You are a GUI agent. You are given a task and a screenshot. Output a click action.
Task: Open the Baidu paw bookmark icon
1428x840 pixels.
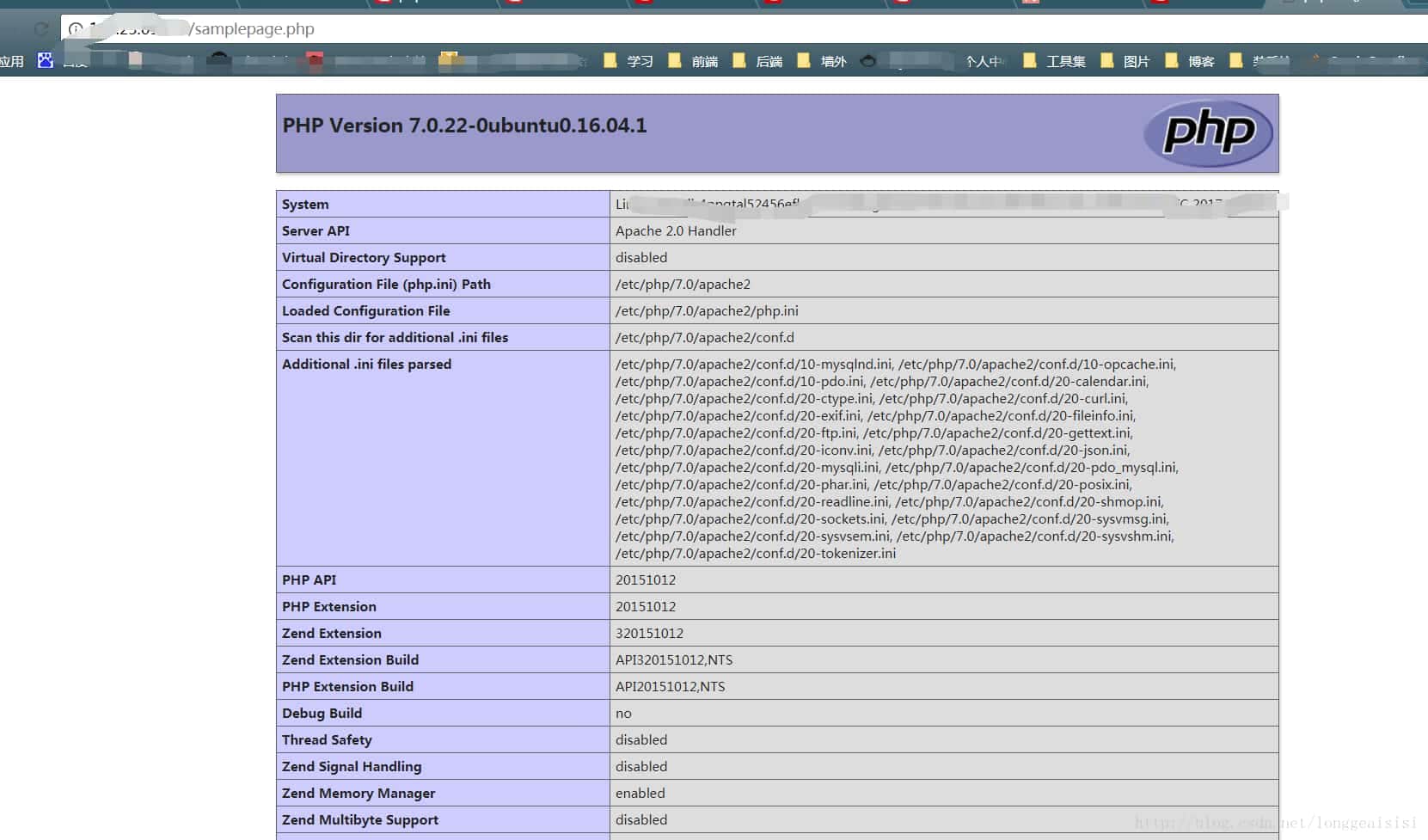[46, 60]
